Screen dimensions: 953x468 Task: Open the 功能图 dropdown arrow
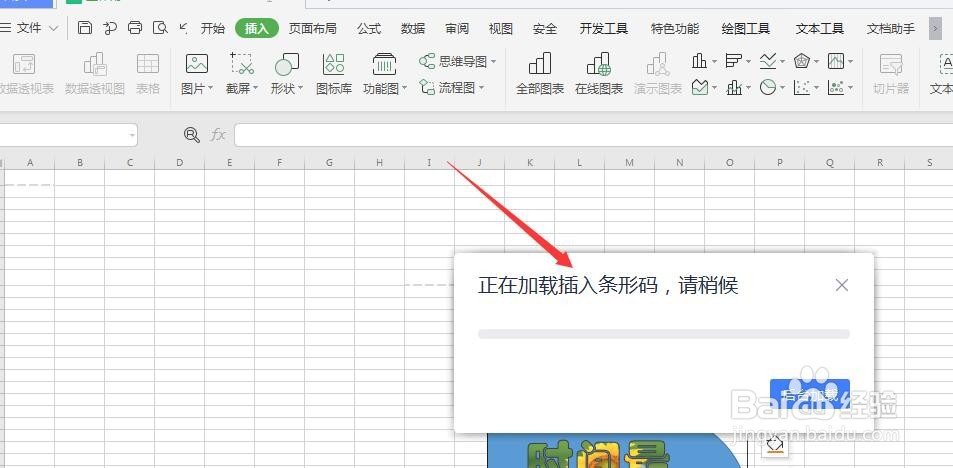[x=404, y=88]
